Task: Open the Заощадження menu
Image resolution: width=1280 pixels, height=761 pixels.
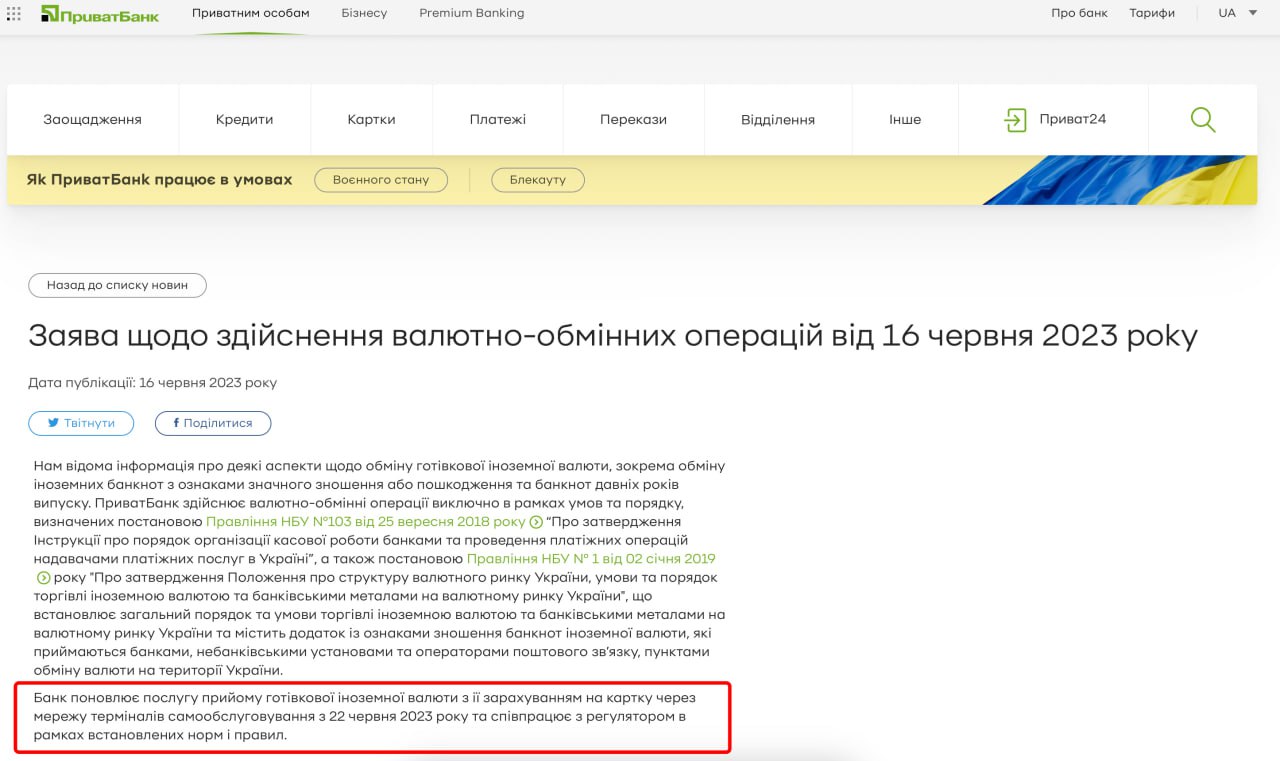Action: 92,120
